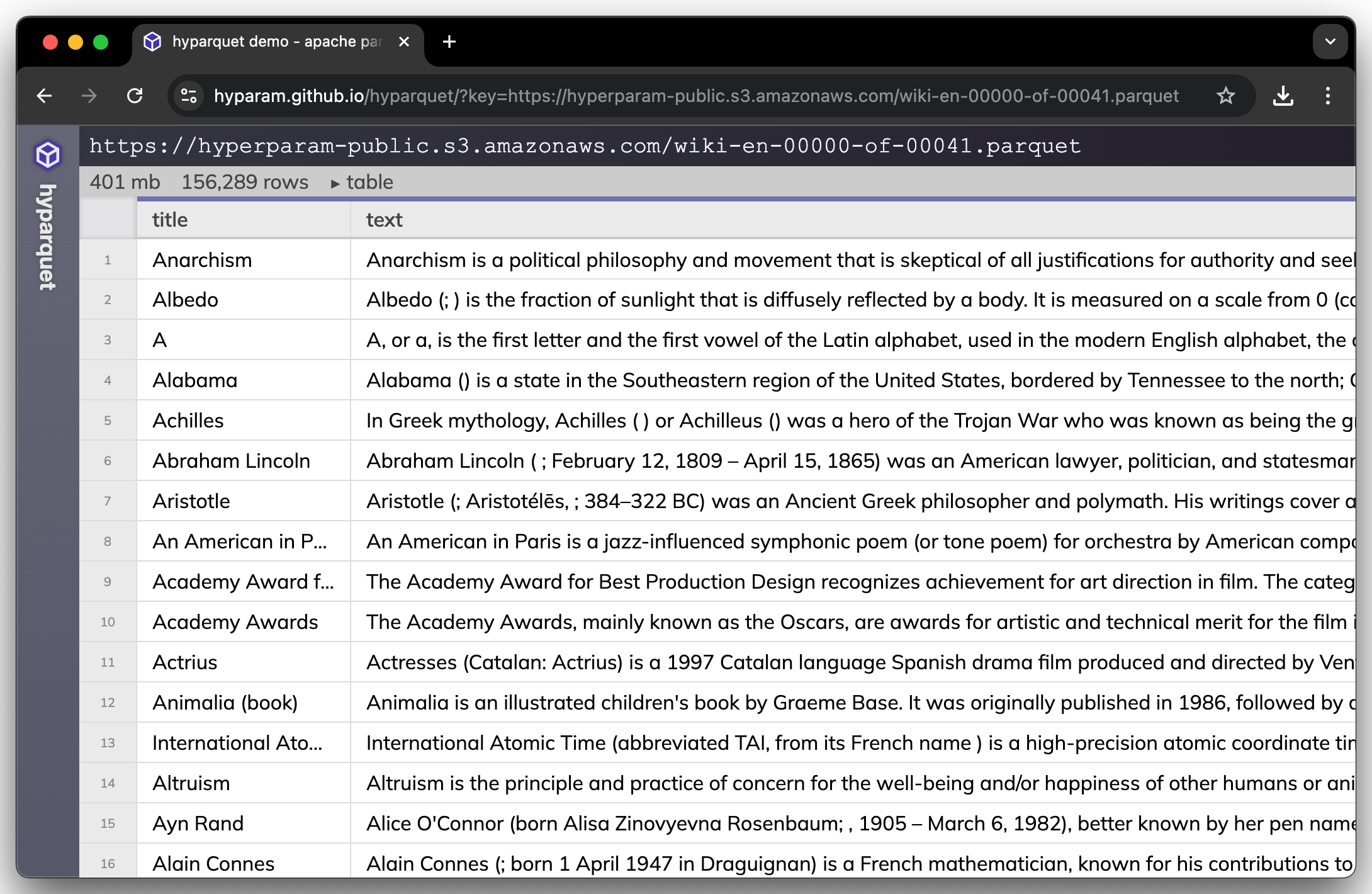Select the Abraham Lincoln title cell
Image resolution: width=1372 pixels, height=894 pixels.
pos(231,461)
